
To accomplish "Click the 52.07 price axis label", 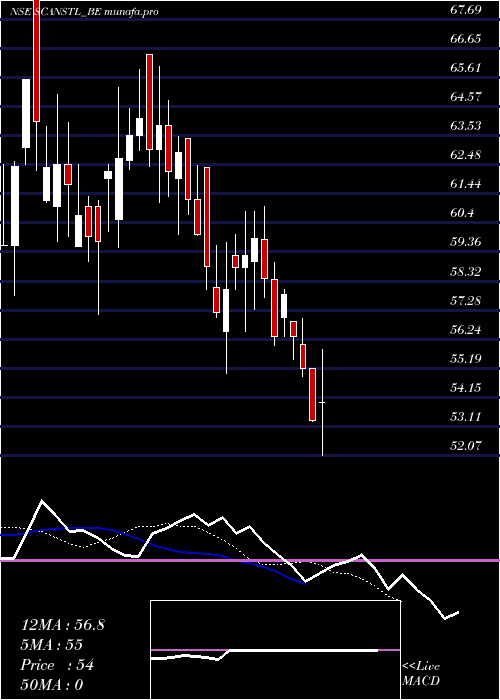I will tap(466, 446).
